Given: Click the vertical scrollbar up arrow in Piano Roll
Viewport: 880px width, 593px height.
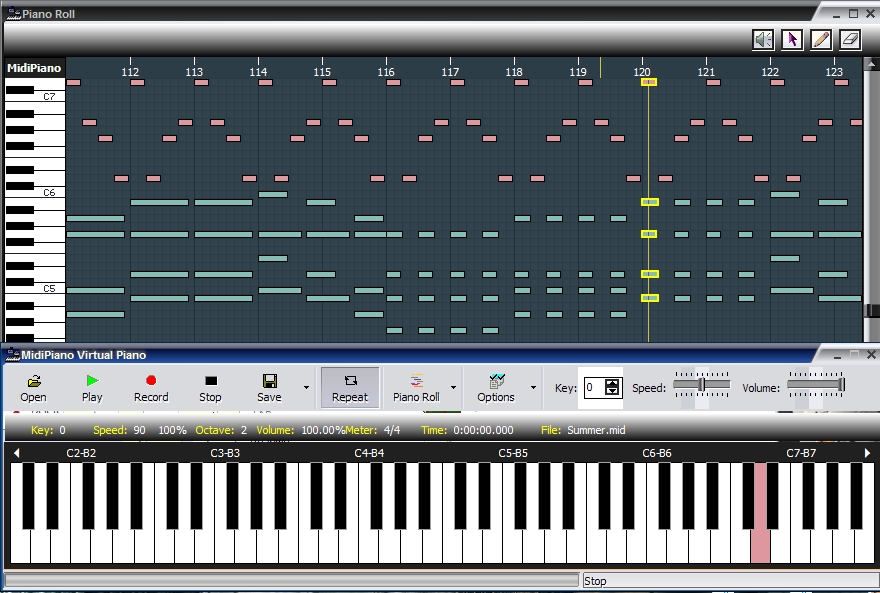Looking at the screenshot, I should [x=870, y=63].
